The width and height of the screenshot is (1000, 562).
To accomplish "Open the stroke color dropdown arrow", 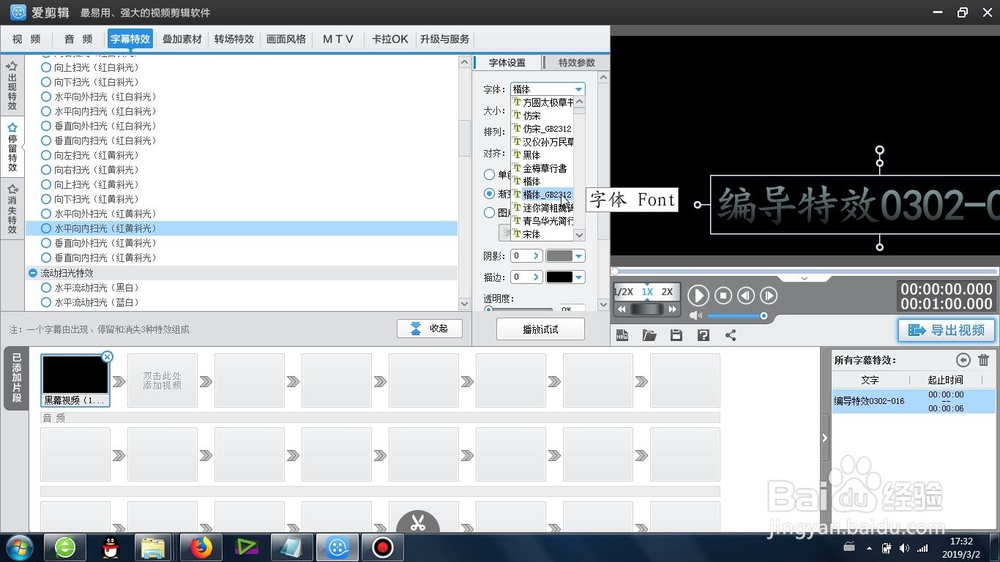I will (578, 277).
